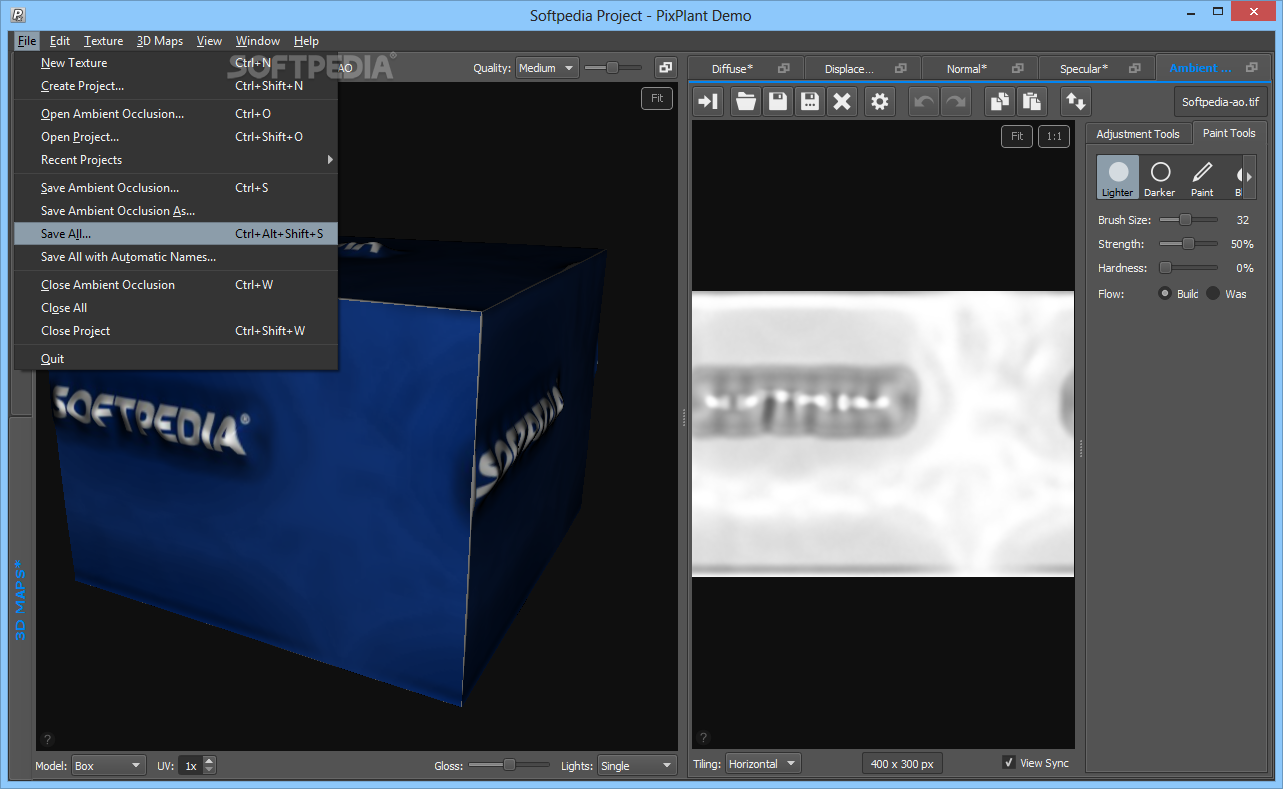Select Close Project menu entry
Screen dimensions: 1283x789
pyautogui.click(x=176, y=331)
